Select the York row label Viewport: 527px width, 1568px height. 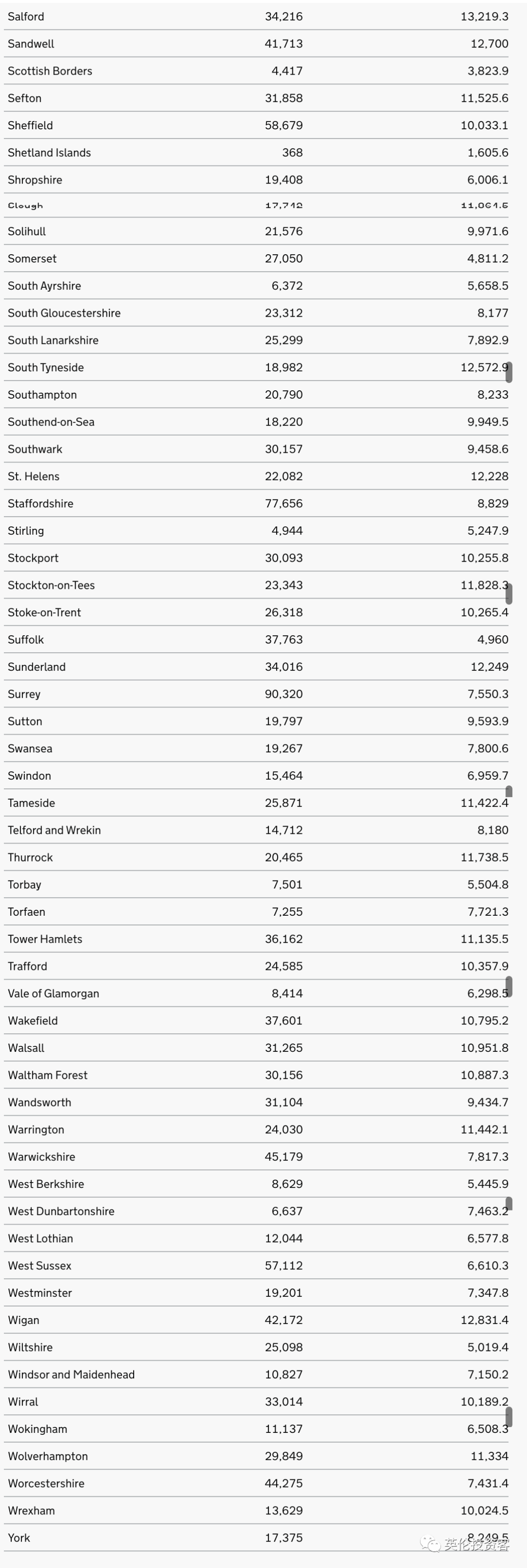point(19,1538)
